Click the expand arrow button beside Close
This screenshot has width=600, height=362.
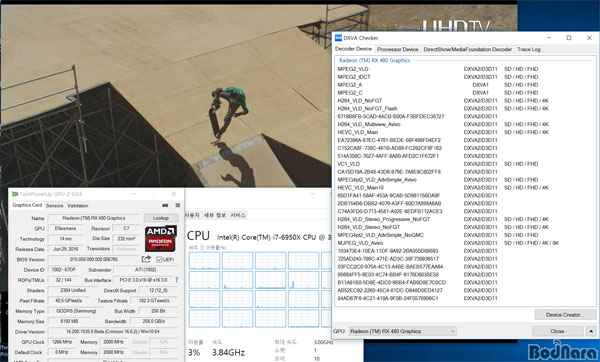[591, 331]
